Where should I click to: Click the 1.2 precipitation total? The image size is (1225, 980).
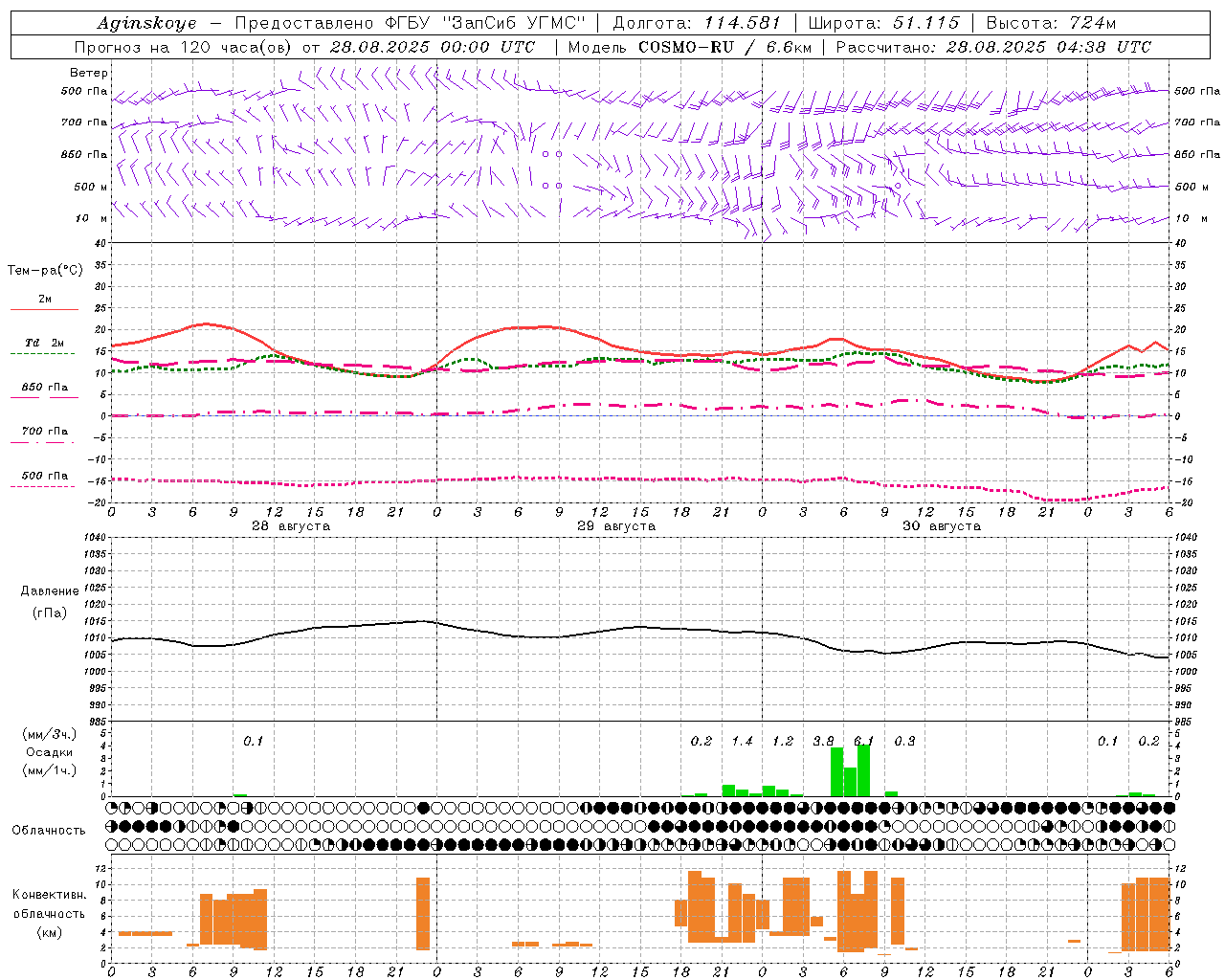783,741
